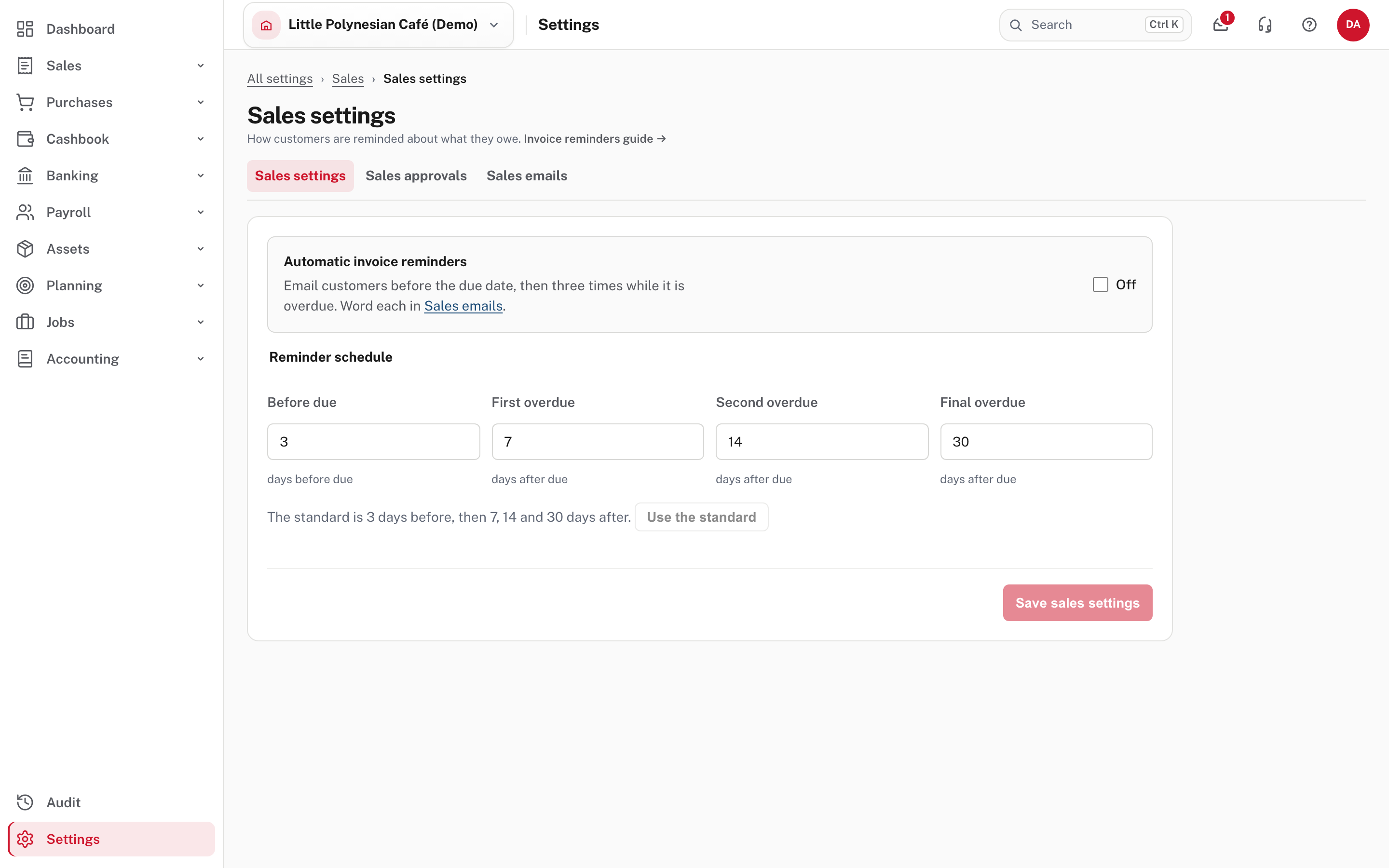Click the Second overdue days field
This screenshot has height=868, width=1389.
[822, 441]
